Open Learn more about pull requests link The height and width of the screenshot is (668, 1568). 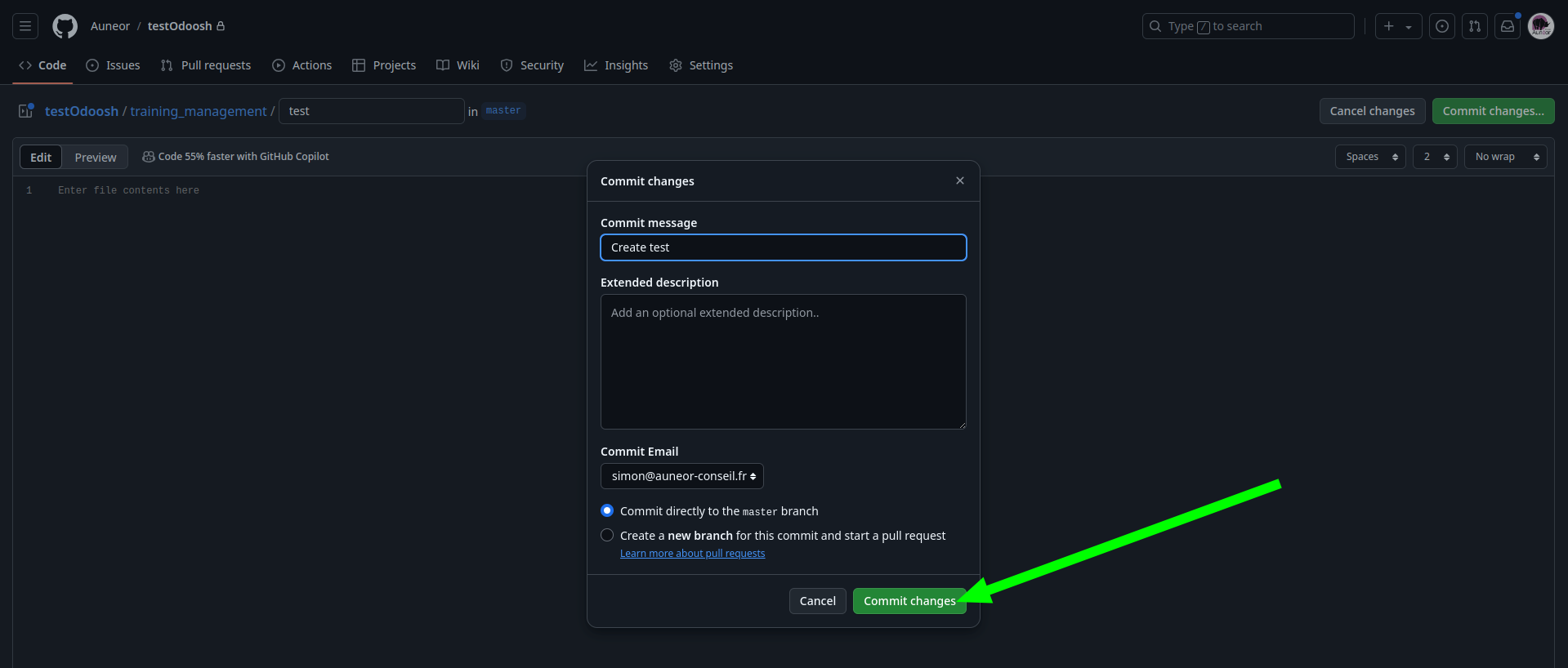(x=692, y=554)
